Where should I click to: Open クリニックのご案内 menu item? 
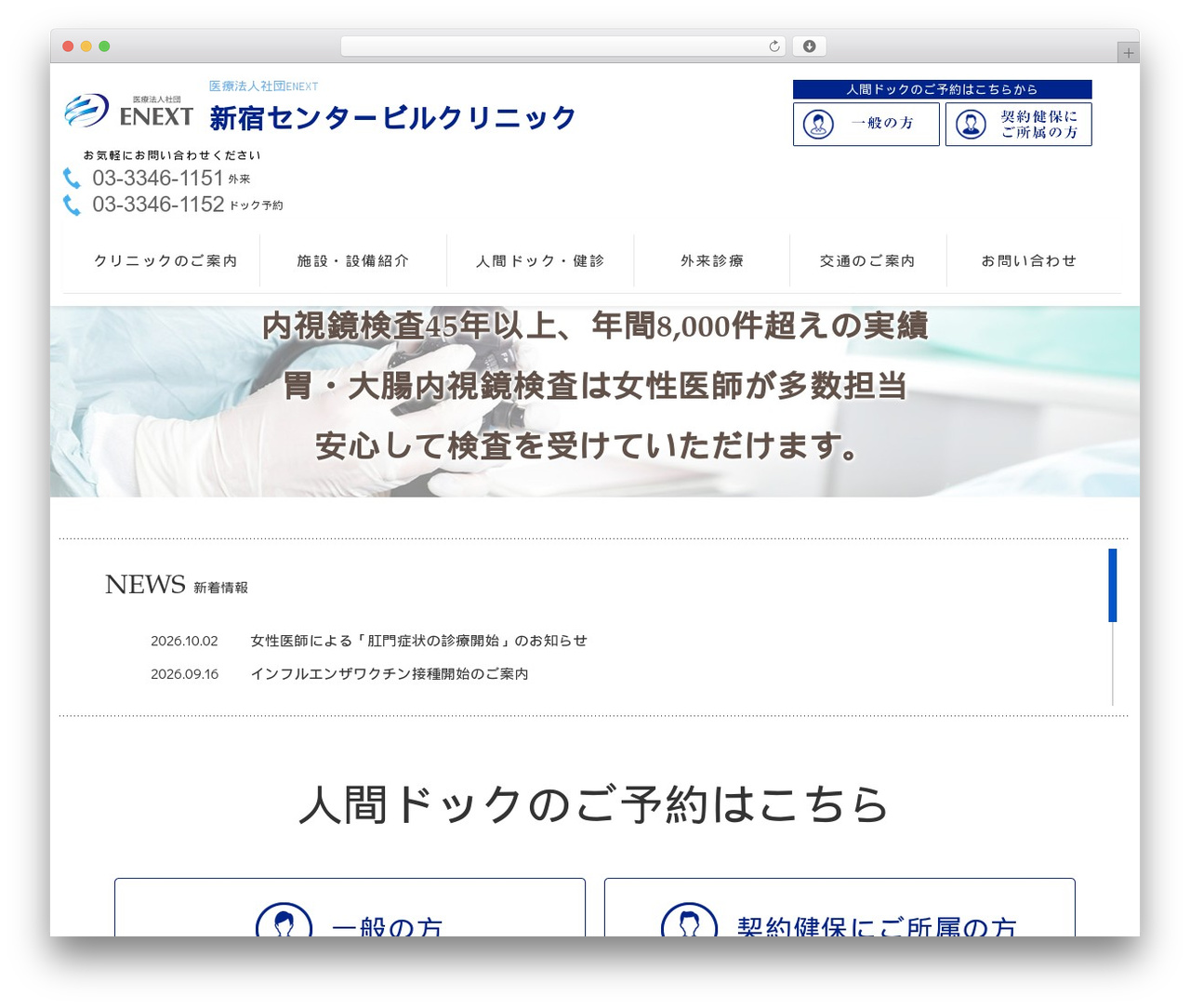[x=165, y=261]
